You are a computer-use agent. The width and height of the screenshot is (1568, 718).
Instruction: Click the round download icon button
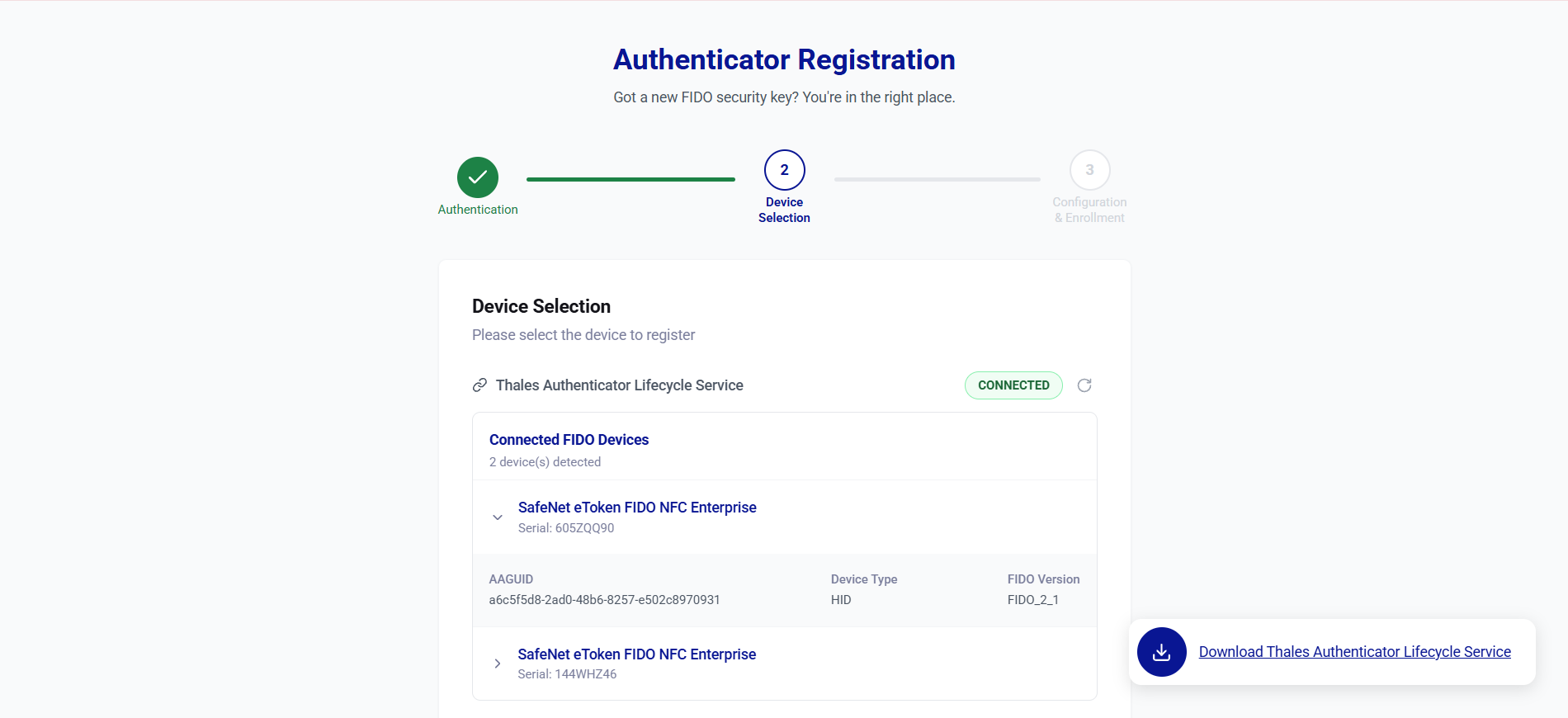[1161, 652]
